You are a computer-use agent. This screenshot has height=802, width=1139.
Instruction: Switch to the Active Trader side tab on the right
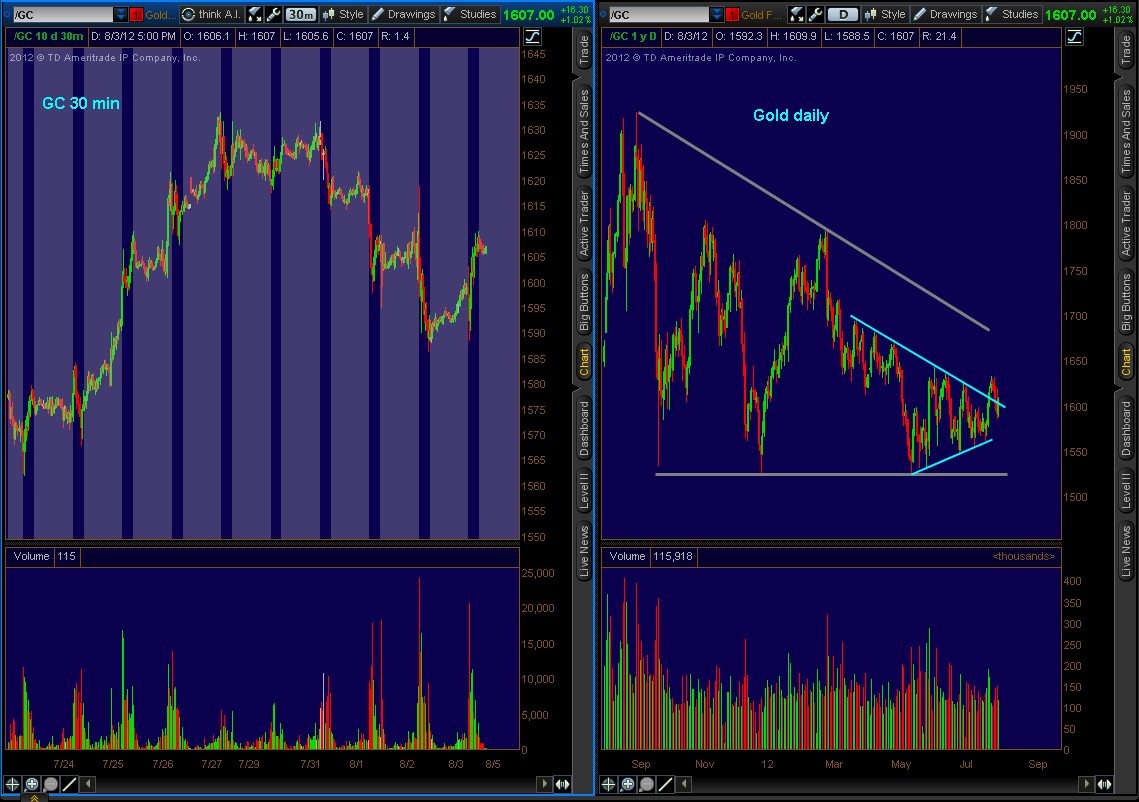coord(1125,225)
